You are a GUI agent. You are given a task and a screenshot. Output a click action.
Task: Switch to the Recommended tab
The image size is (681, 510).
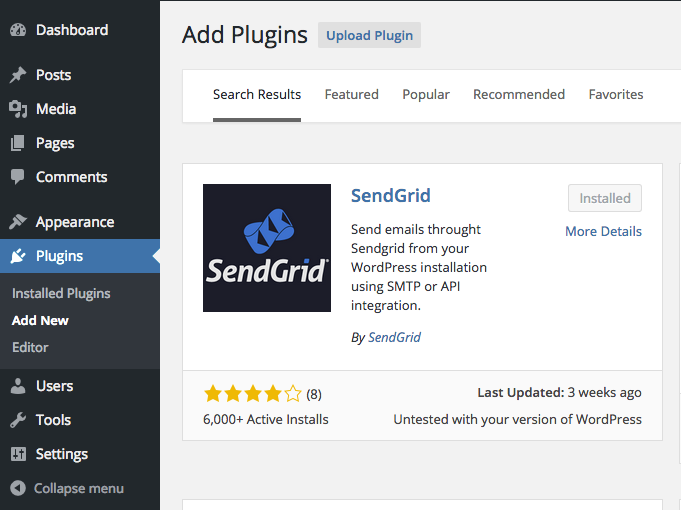[x=519, y=95]
